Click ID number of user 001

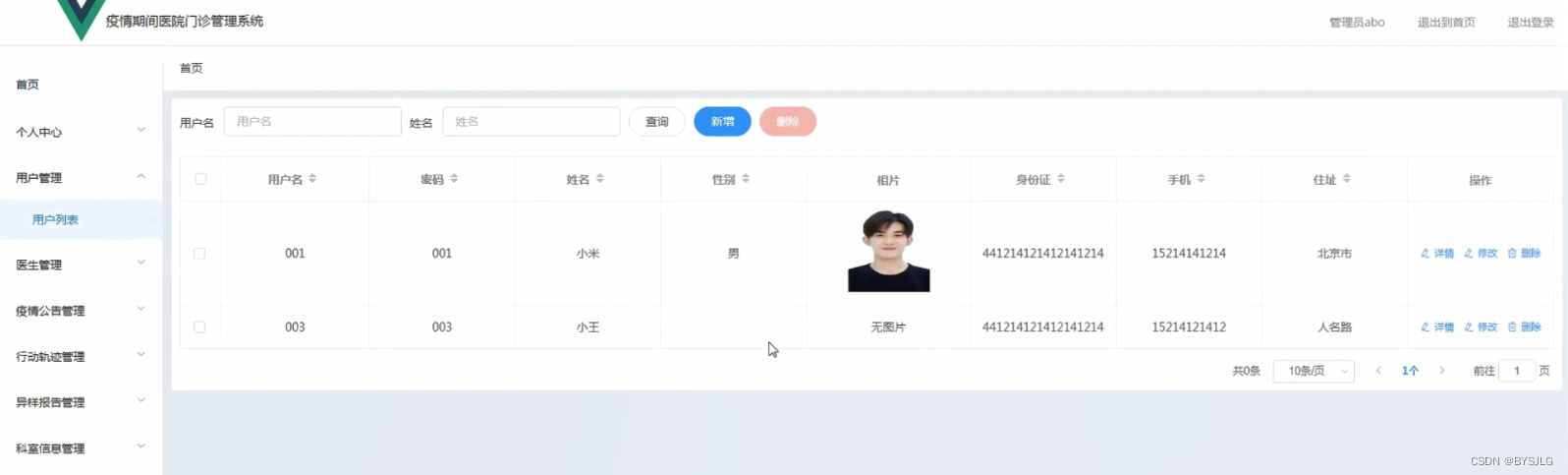(1042, 254)
